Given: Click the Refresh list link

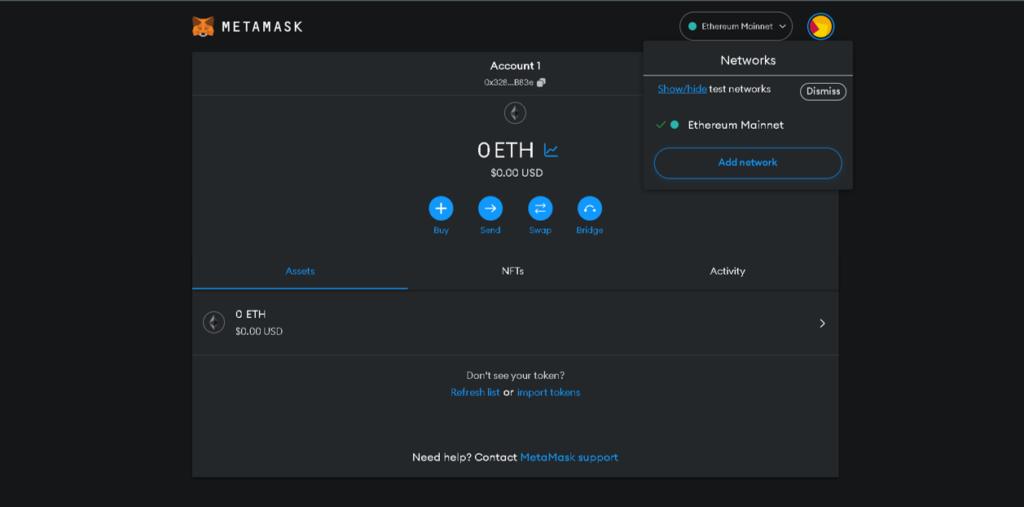Looking at the screenshot, I should (x=475, y=392).
